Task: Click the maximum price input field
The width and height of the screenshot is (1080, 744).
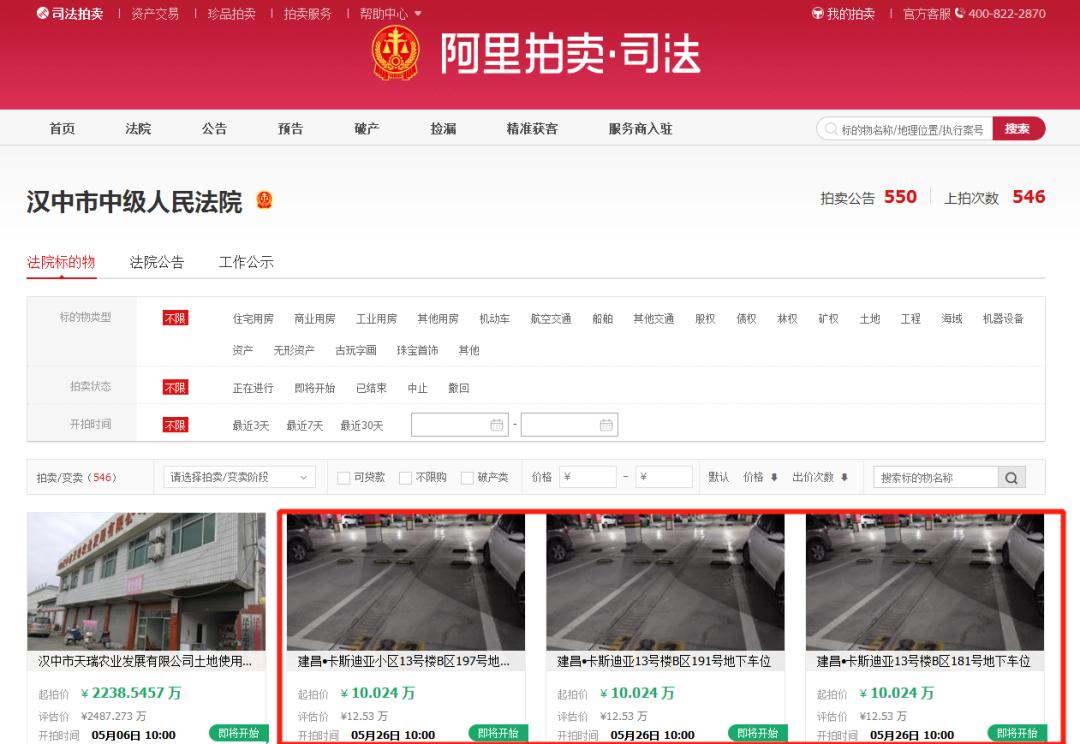Action: [x=664, y=477]
